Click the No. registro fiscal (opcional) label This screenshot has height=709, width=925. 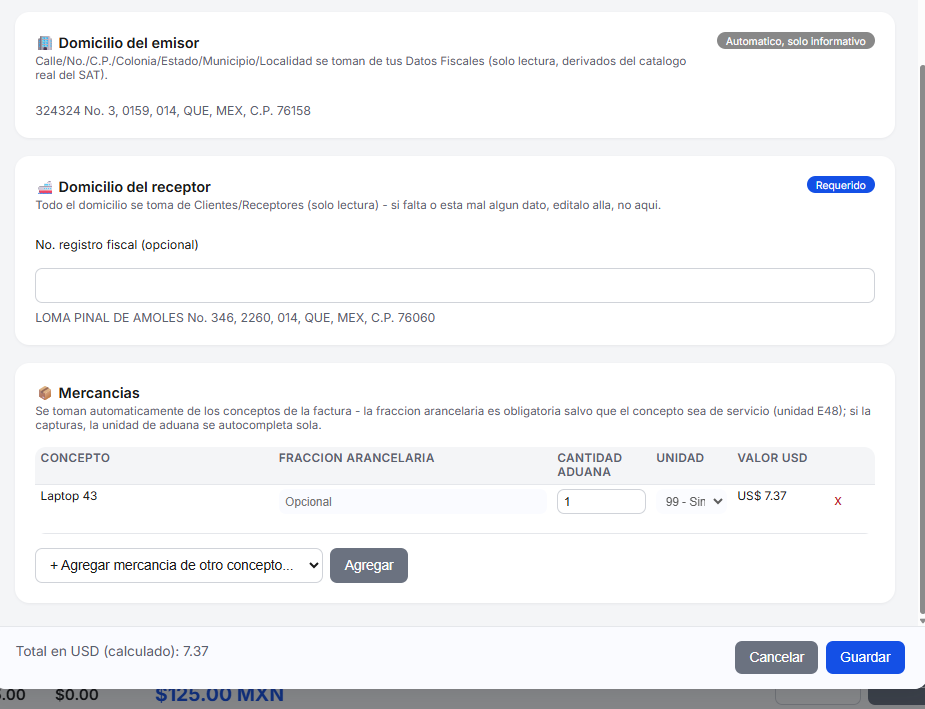click(117, 245)
